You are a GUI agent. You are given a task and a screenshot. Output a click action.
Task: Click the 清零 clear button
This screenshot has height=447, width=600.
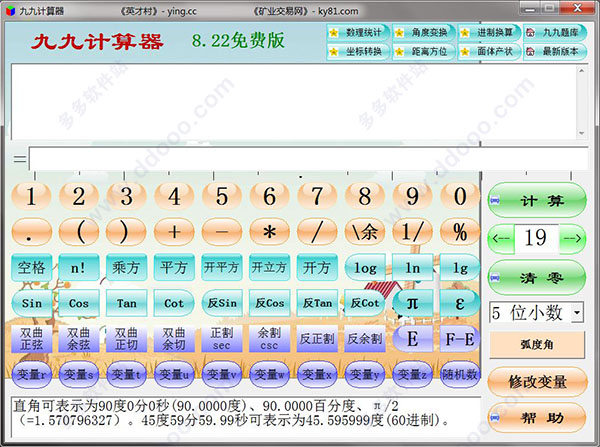tap(537, 277)
